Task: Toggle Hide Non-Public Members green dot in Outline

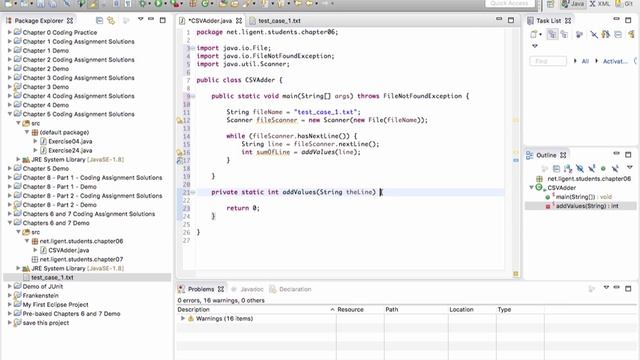Action: [x=603, y=168]
